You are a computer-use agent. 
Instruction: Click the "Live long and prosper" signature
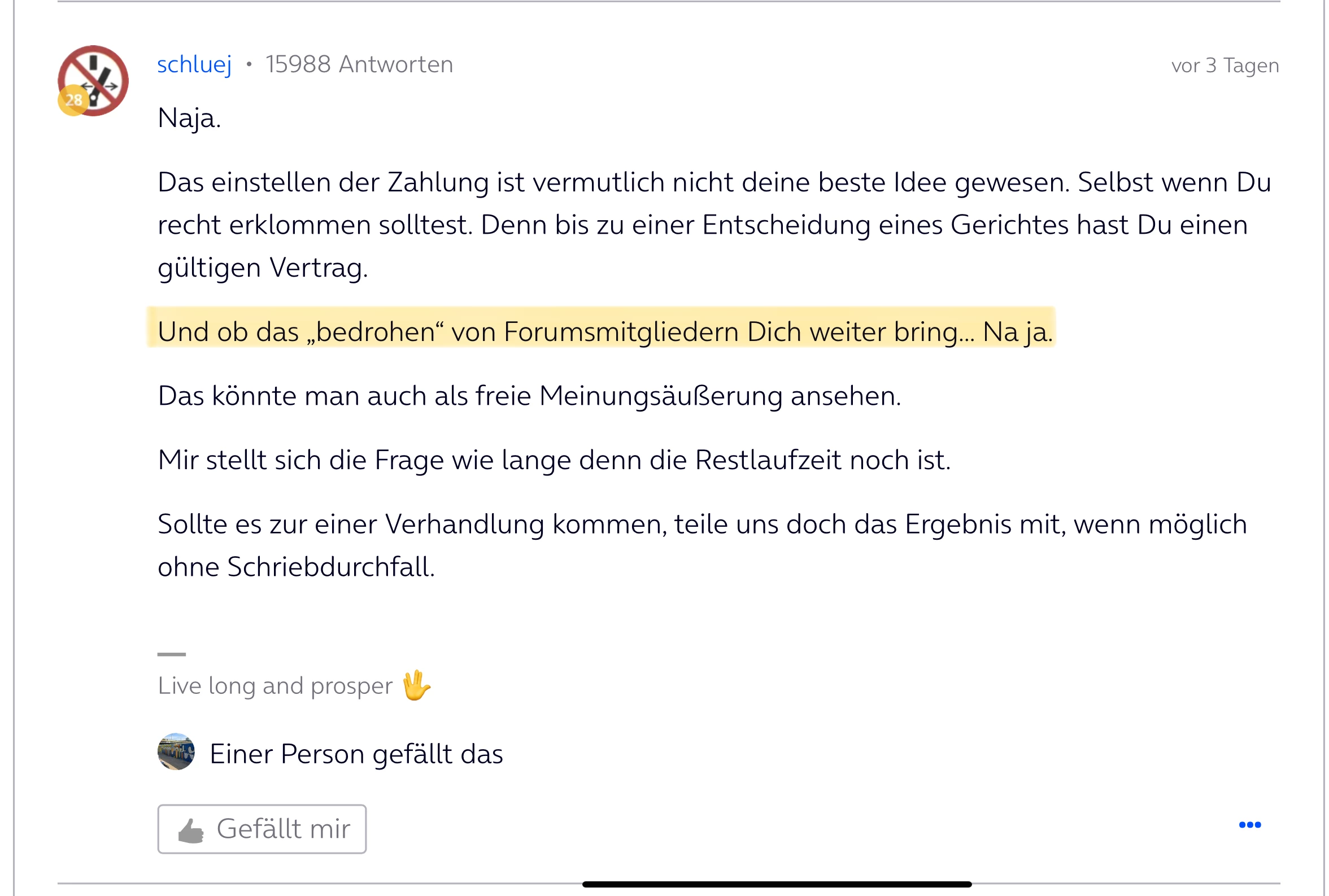(275, 686)
